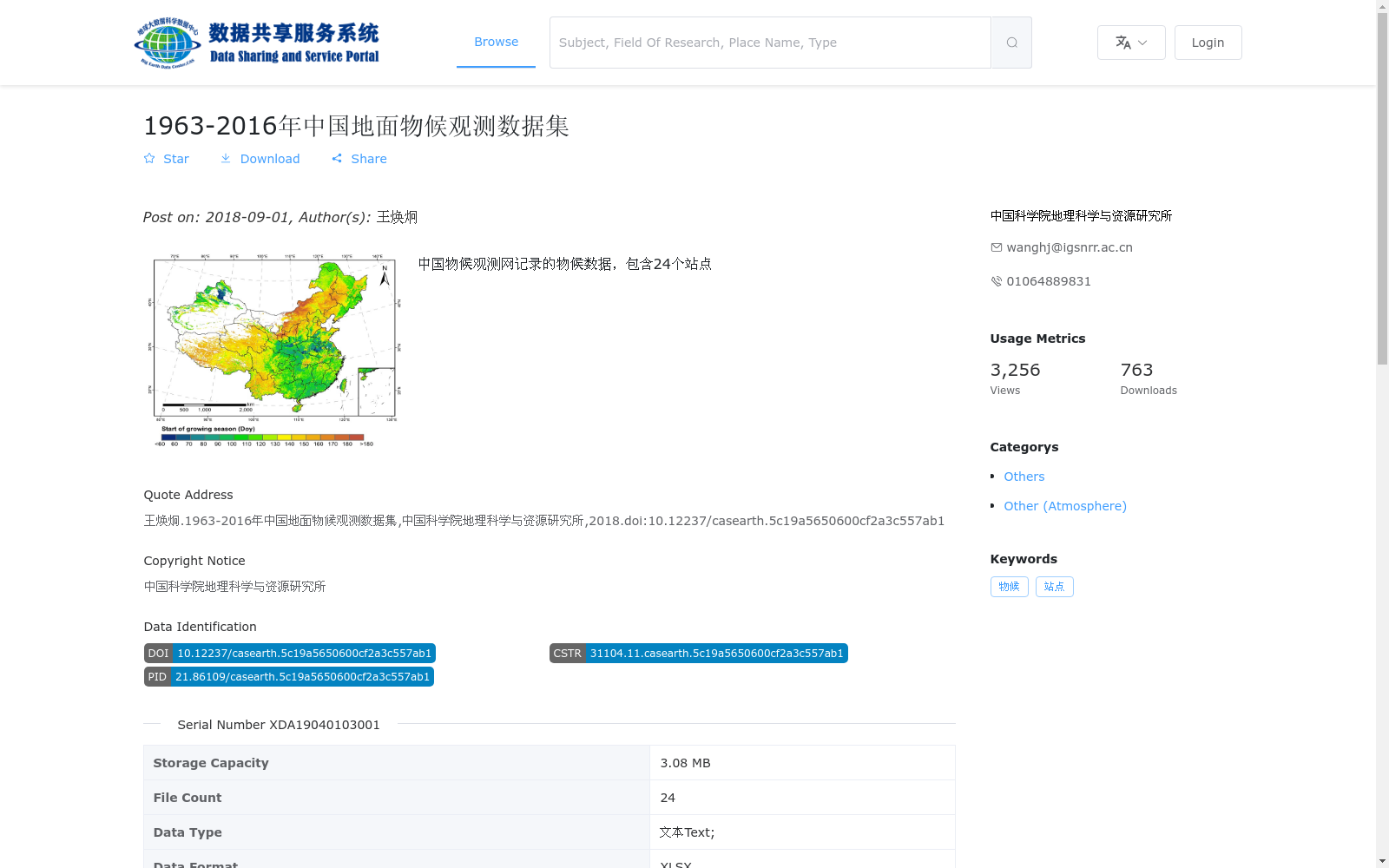Click the 3.08 MB storage capacity value

(686, 763)
